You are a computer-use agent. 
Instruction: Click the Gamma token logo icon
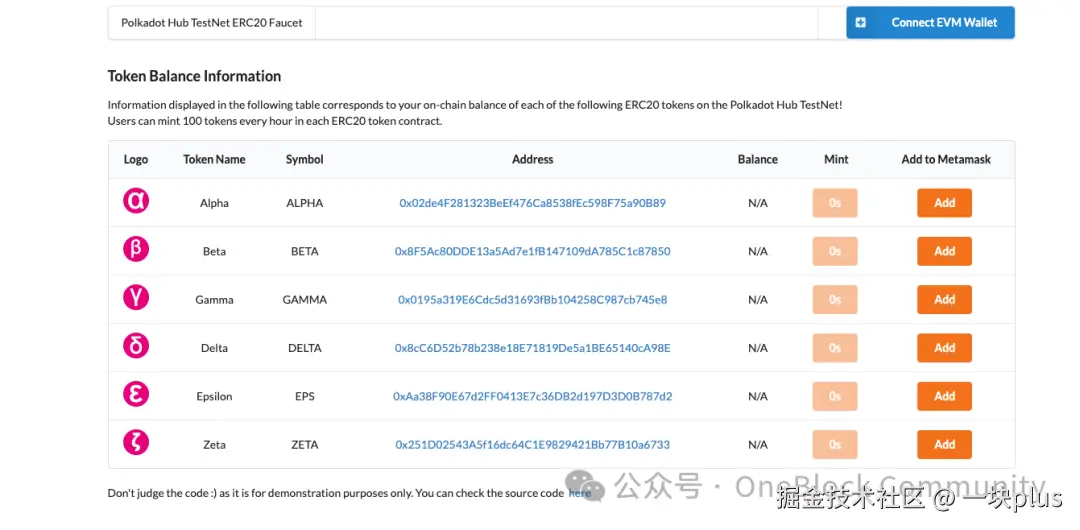[x=136, y=297]
